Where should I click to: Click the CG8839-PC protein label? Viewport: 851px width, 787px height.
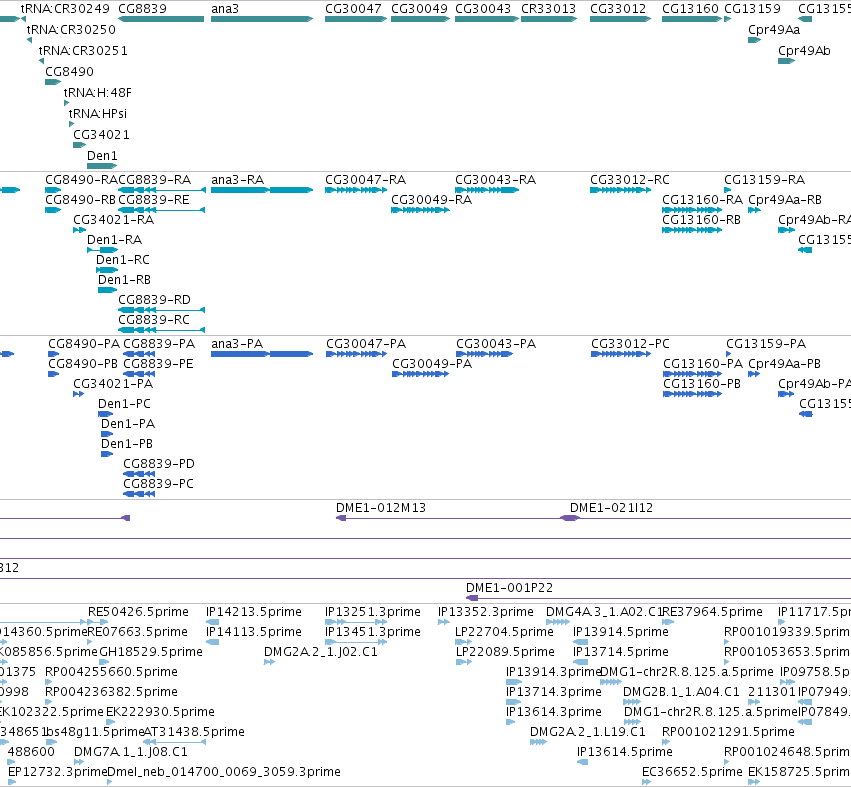click(x=158, y=484)
